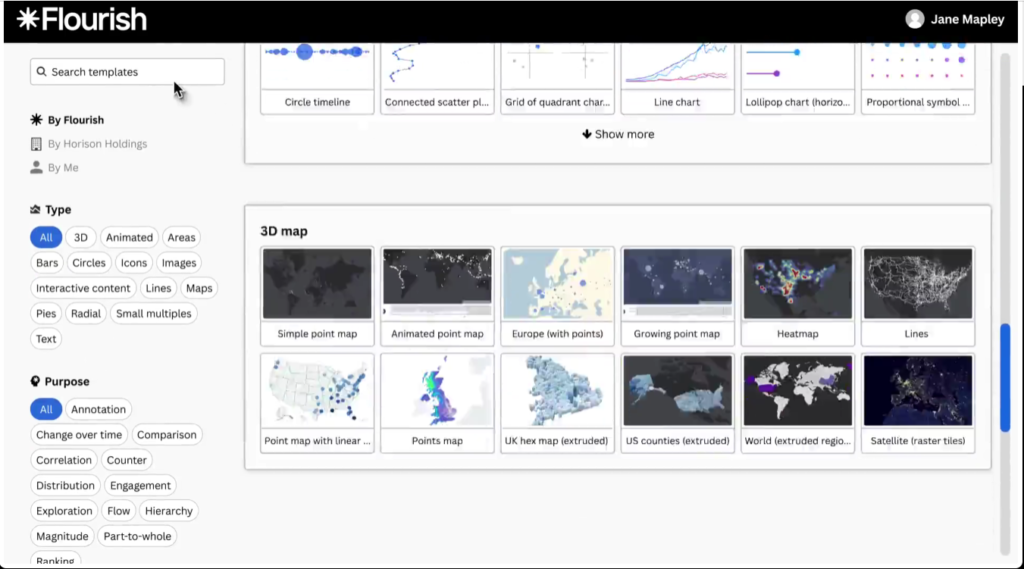Toggle the Images type filter
Screen dimensions: 1024x569
(x=179, y=263)
